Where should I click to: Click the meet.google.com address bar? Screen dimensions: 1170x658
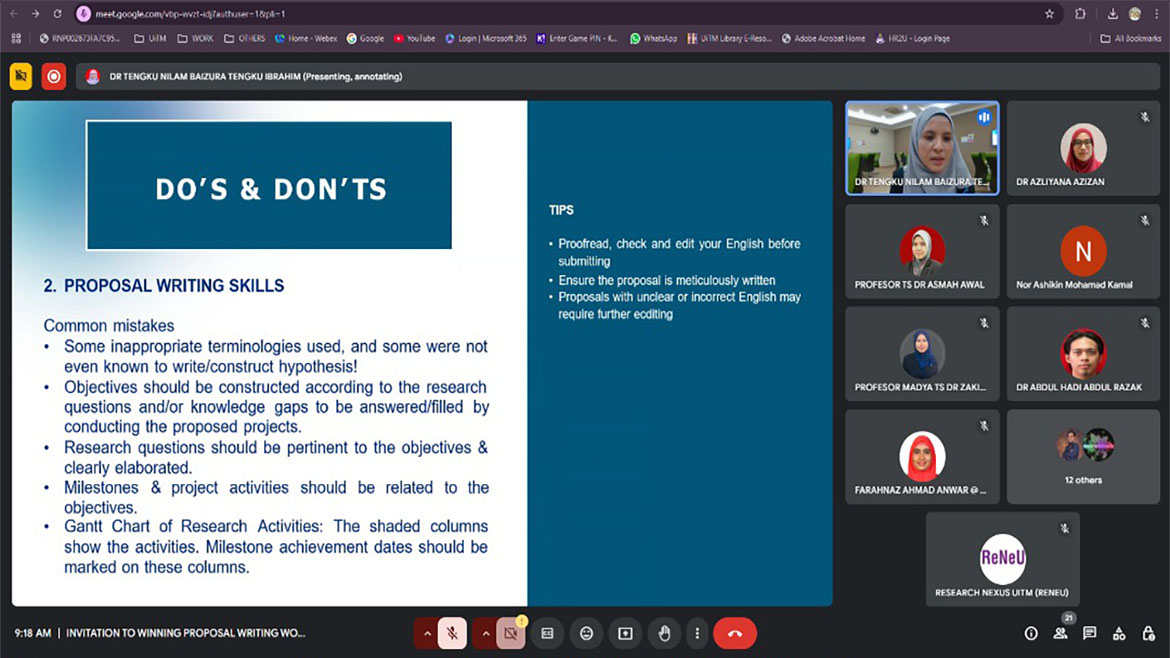point(560,13)
